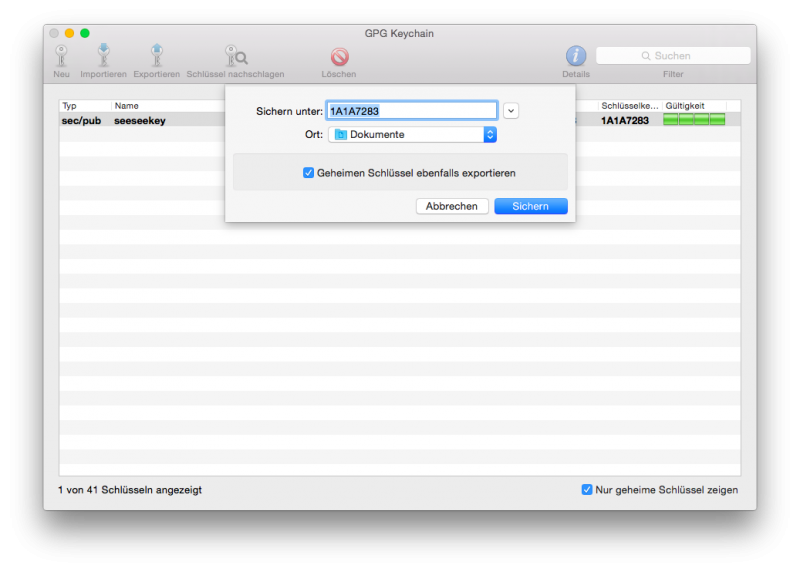This screenshot has width=800, height=572.
Task: Click the red Löschen icon
Action: pos(339,57)
